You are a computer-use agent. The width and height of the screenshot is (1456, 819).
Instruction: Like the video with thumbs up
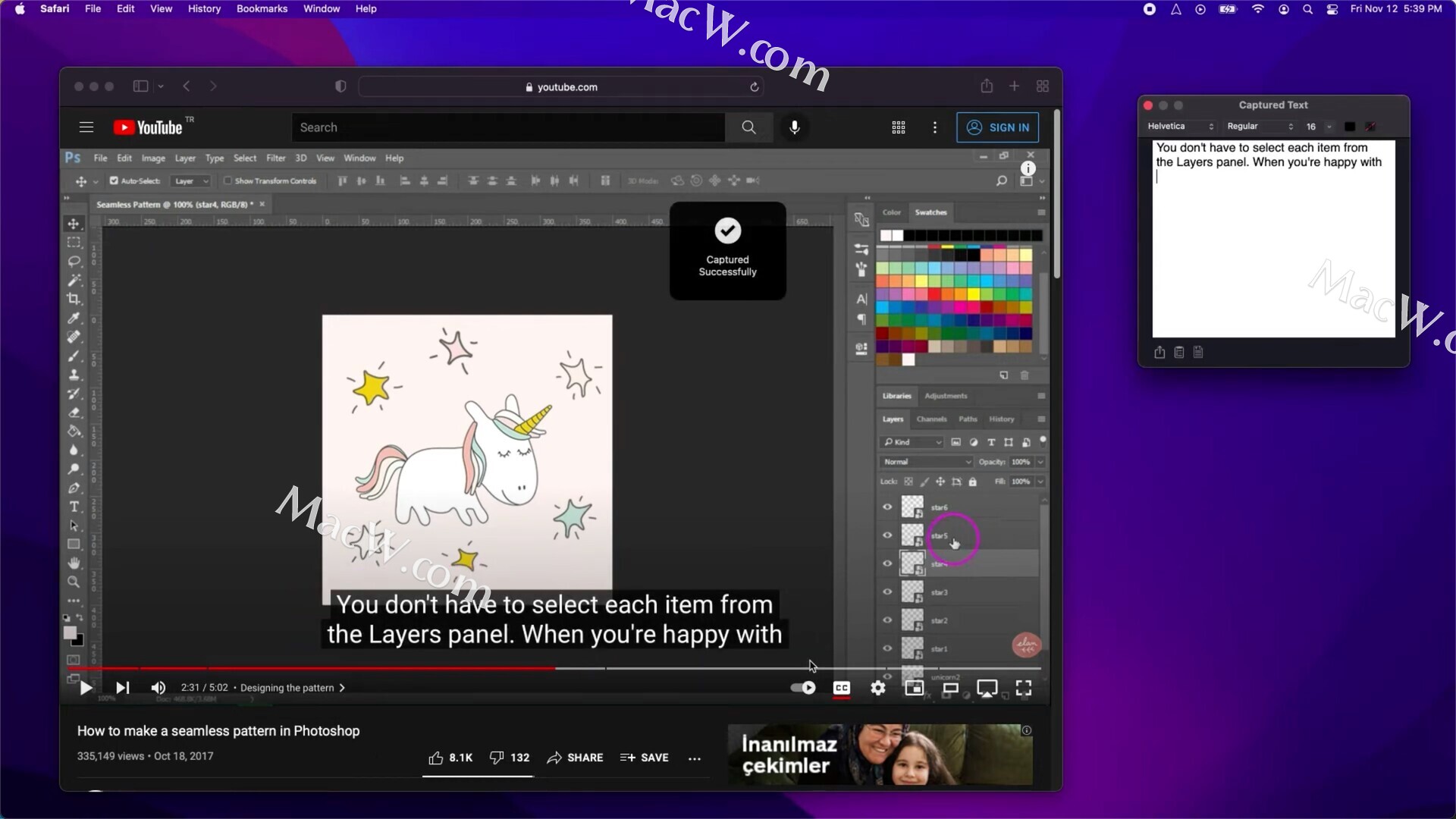[x=450, y=758]
